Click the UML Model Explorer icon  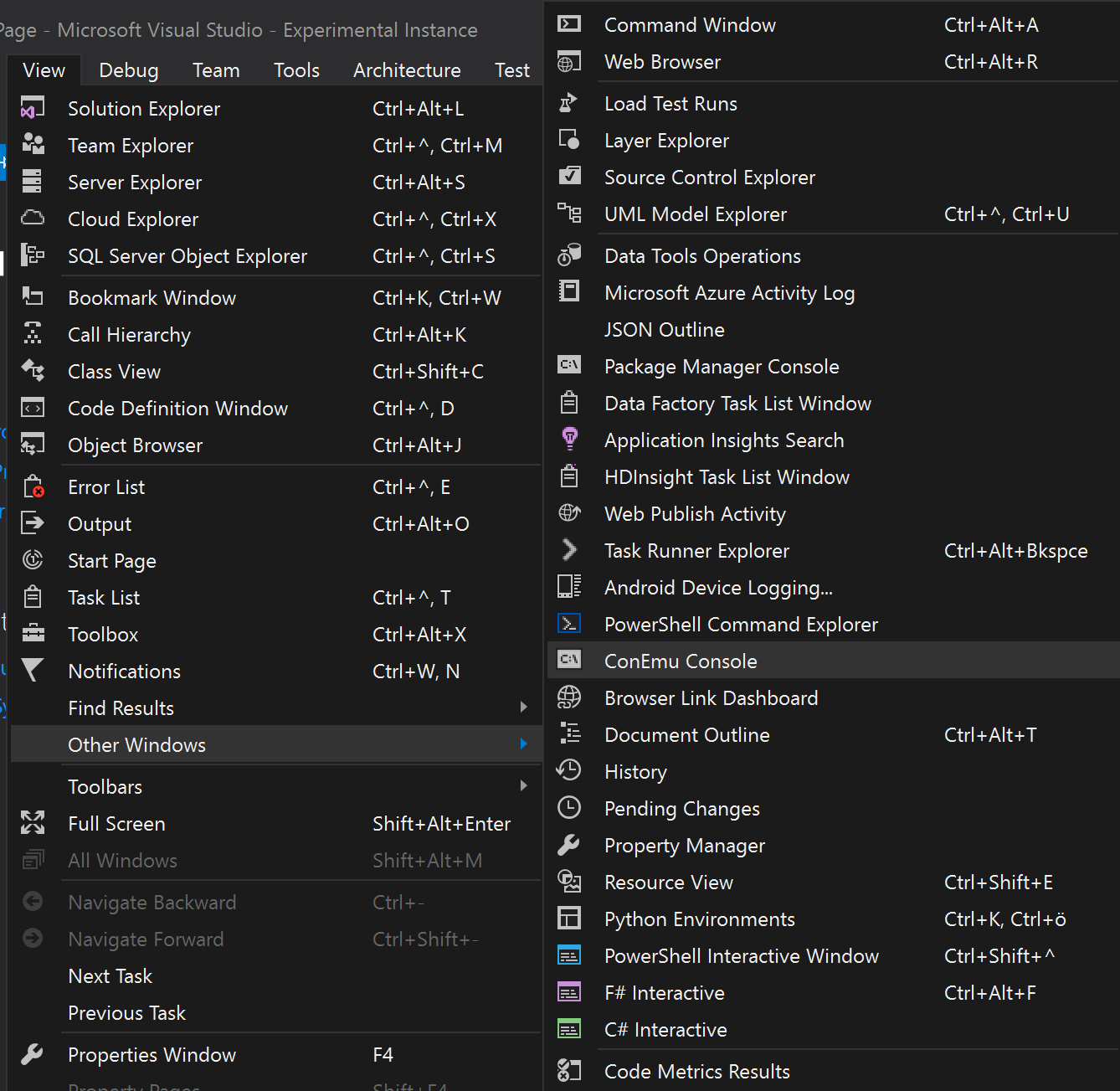click(569, 214)
